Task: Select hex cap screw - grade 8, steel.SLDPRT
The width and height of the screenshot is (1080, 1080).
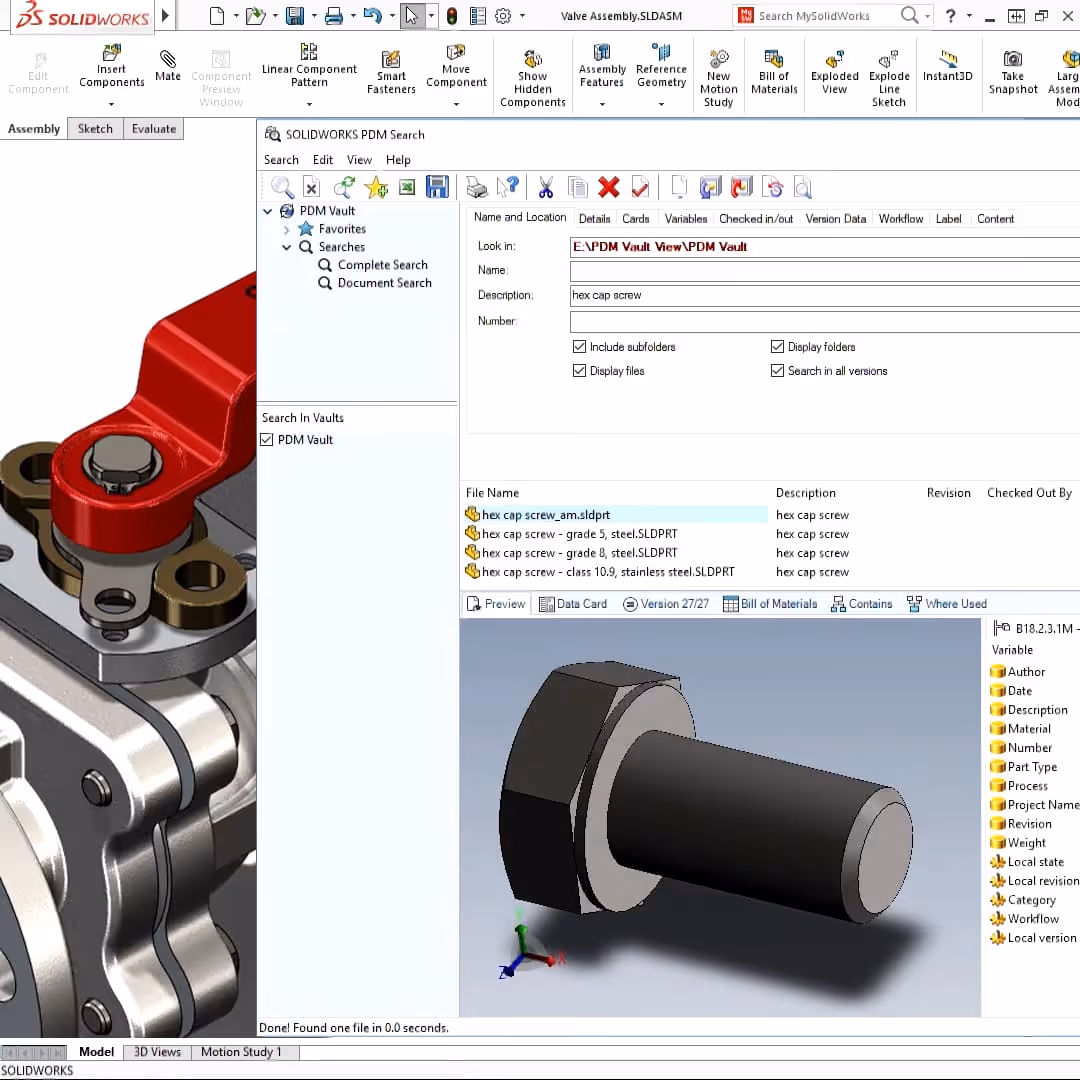Action: [x=580, y=553]
